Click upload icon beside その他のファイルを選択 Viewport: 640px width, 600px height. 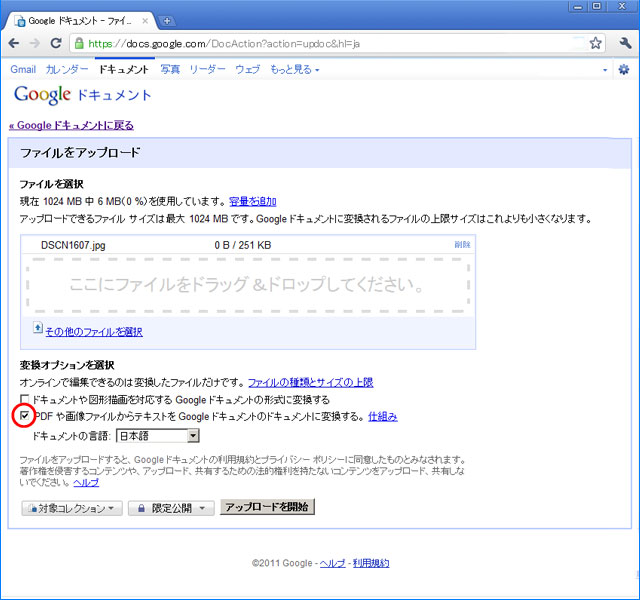pyautogui.click(x=38, y=327)
